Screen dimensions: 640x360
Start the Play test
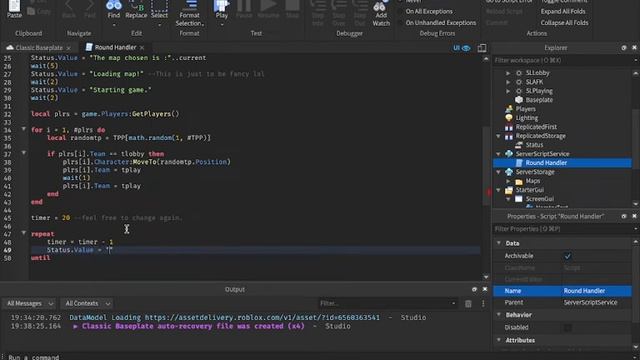coord(221,5)
